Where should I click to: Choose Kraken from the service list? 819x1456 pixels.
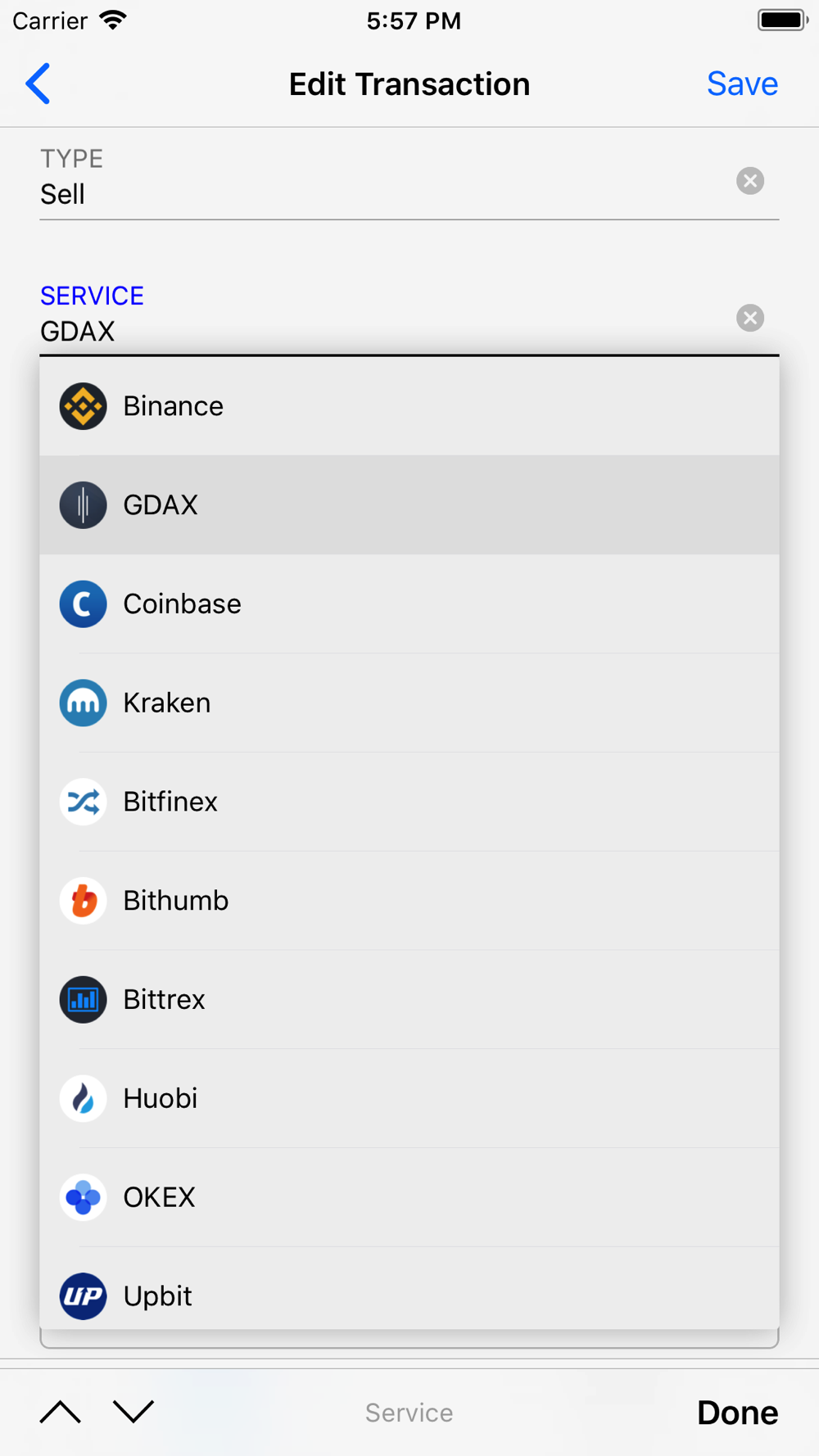[x=409, y=703]
